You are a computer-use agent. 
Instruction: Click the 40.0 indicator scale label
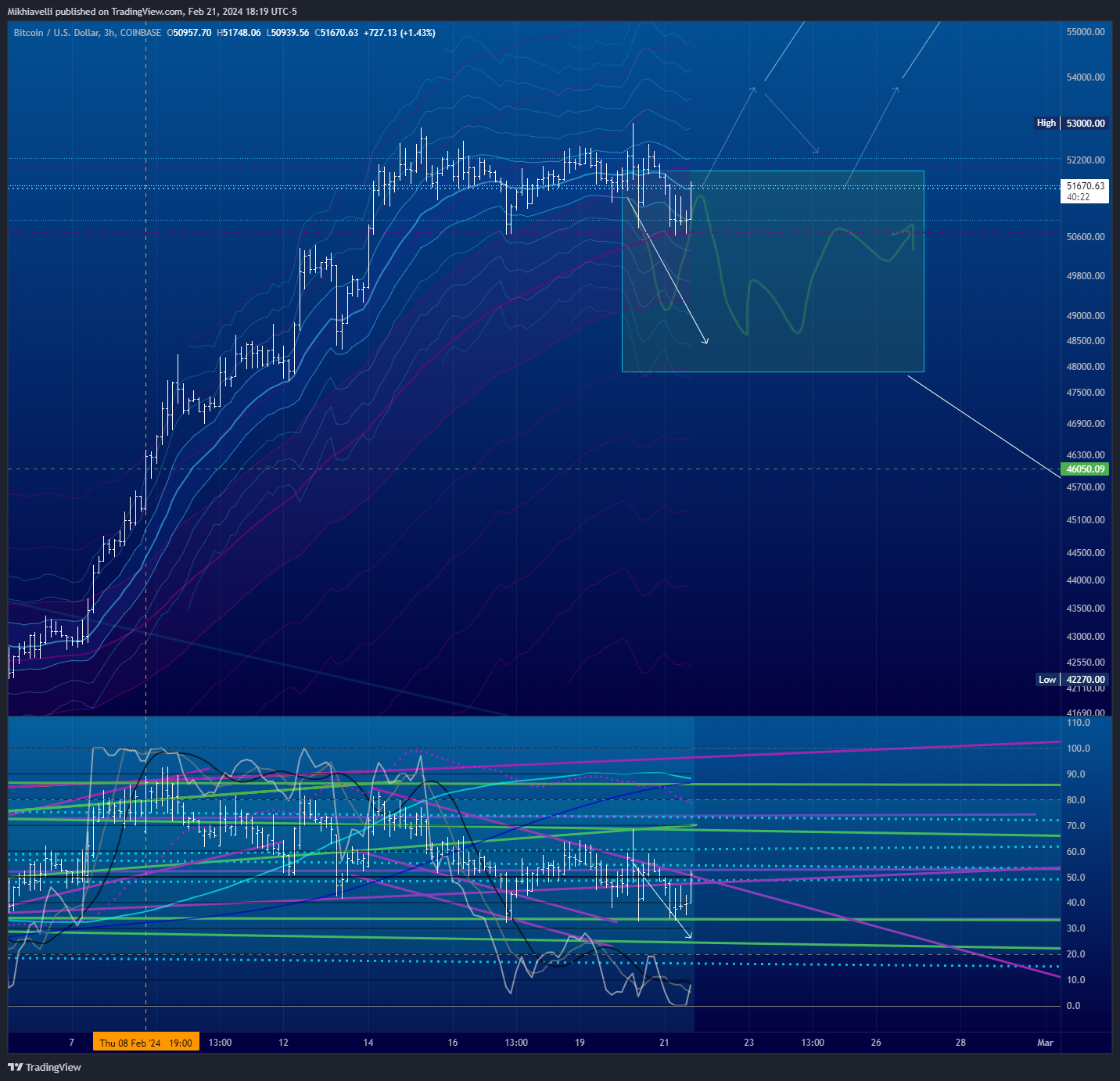click(x=1076, y=903)
